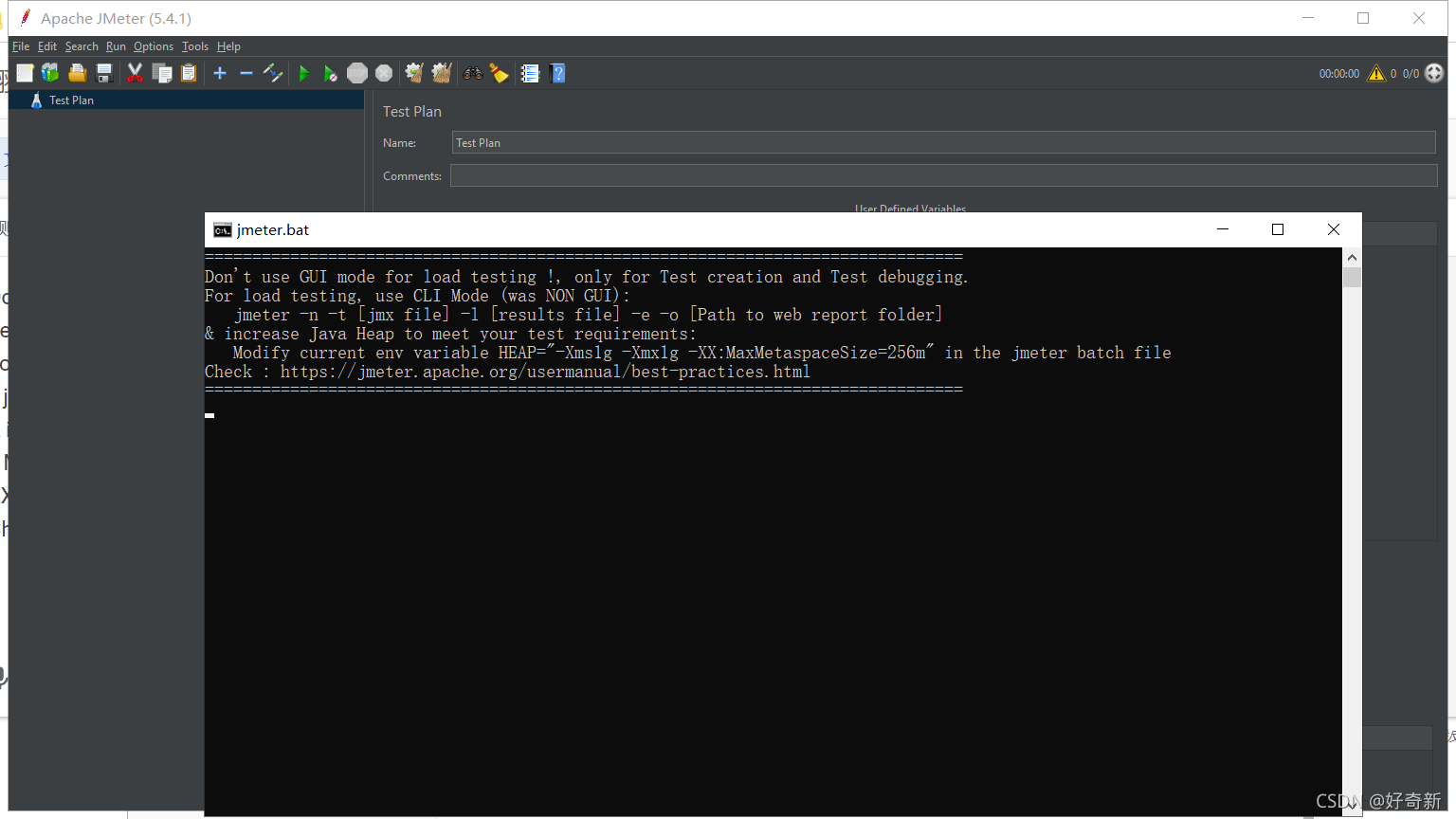Click the remote engines status icon
The image size is (1456, 819).
(1434, 73)
